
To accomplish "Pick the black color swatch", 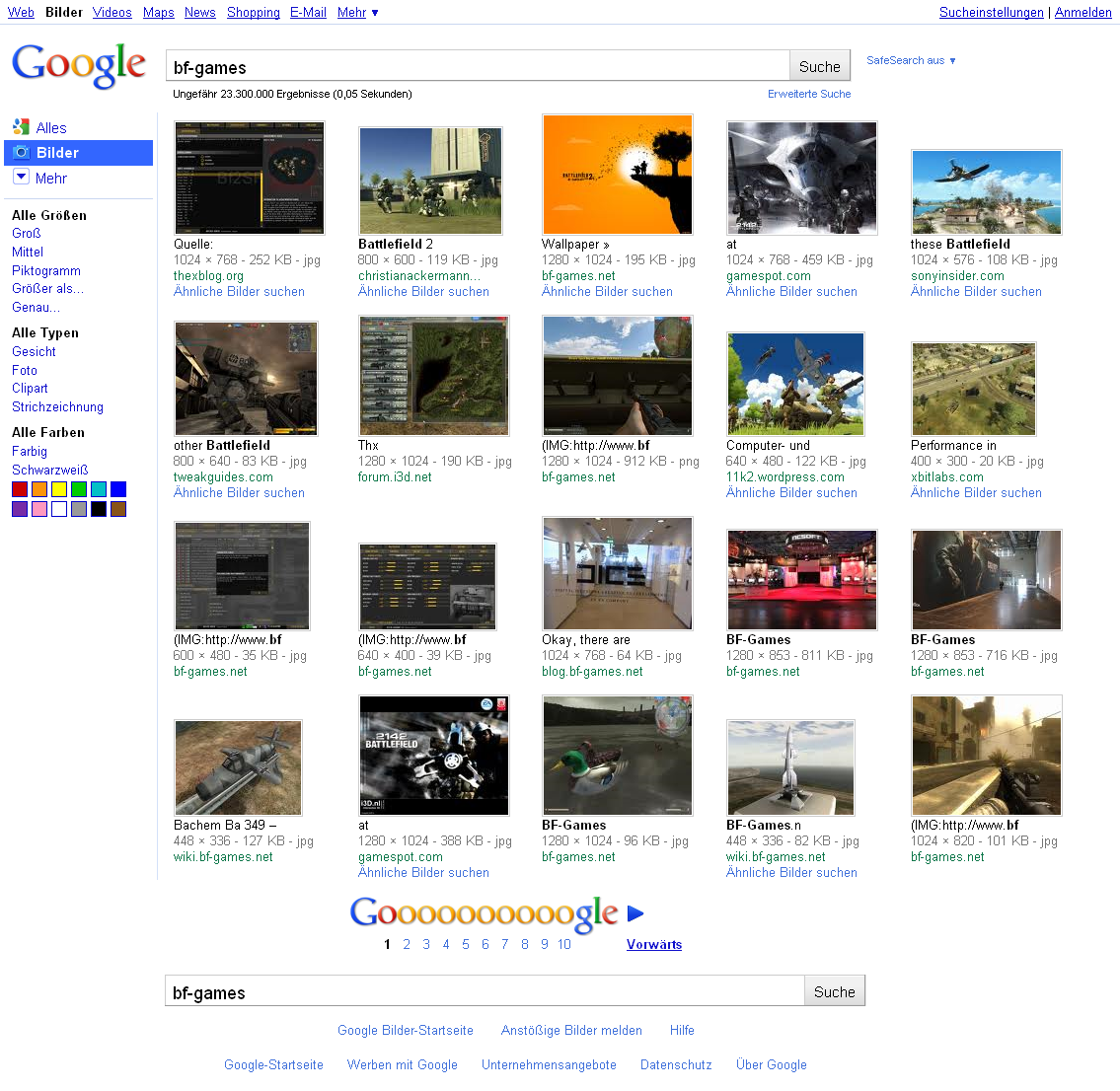I will [x=99, y=509].
